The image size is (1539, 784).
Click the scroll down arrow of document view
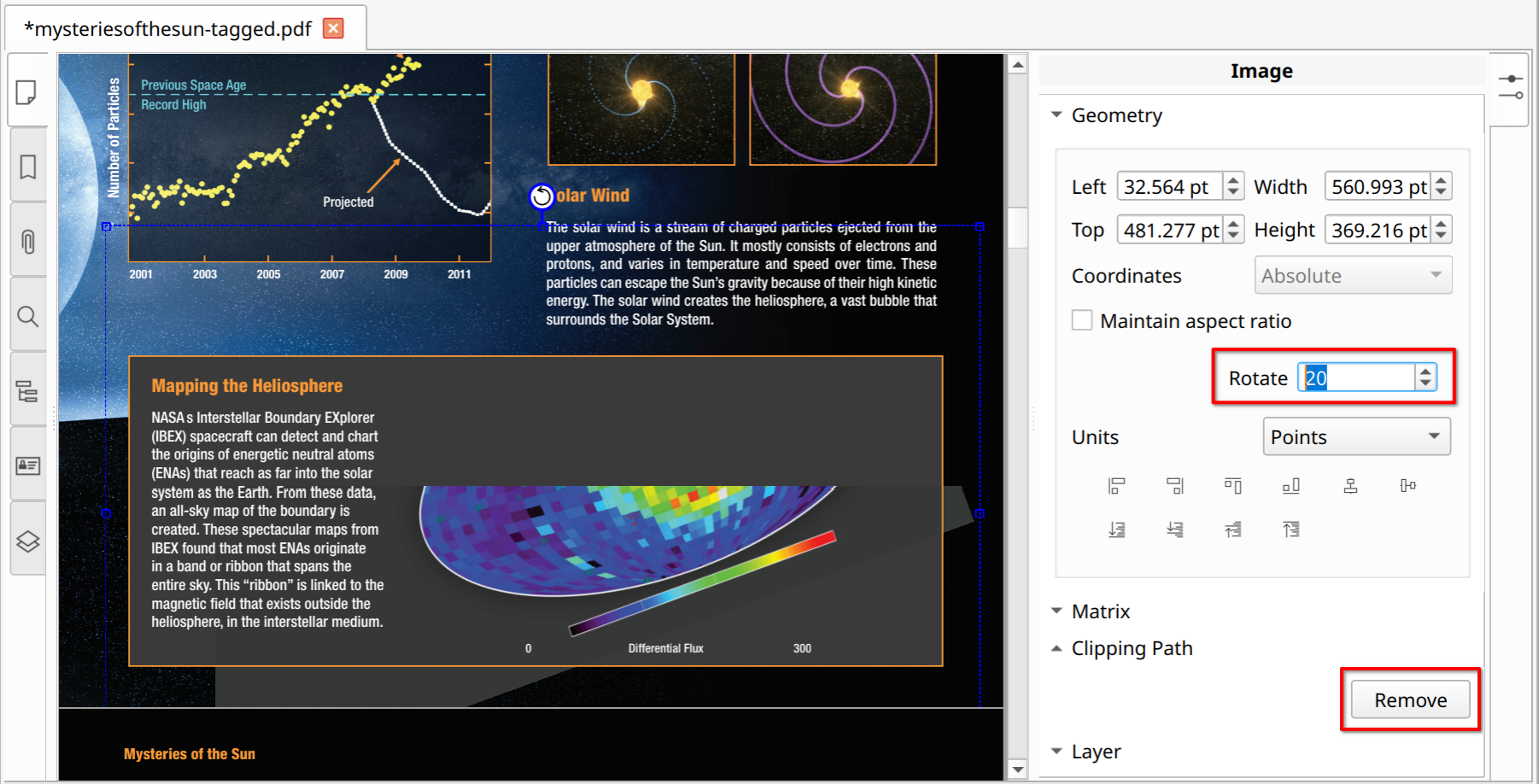tap(1017, 769)
